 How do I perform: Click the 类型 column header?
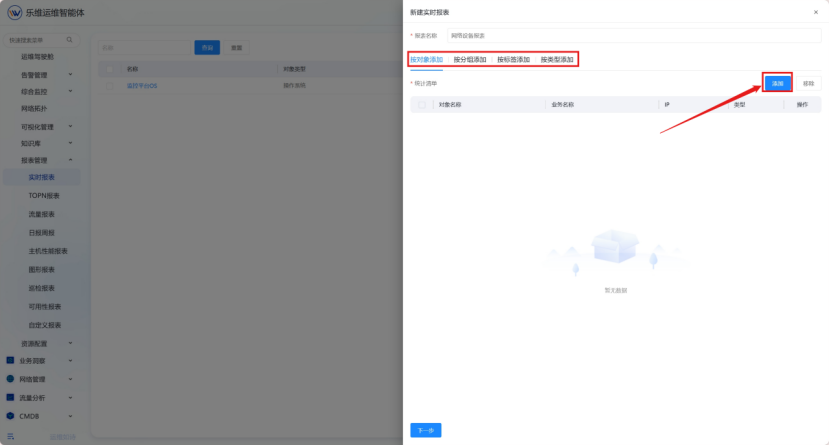(739, 105)
